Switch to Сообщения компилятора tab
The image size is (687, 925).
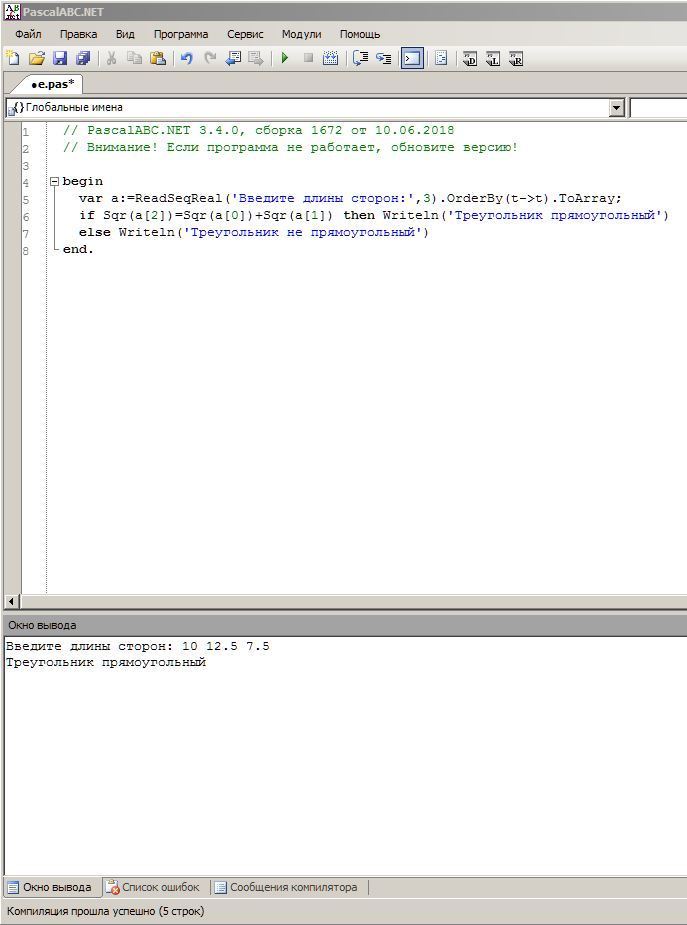click(x=286, y=887)
